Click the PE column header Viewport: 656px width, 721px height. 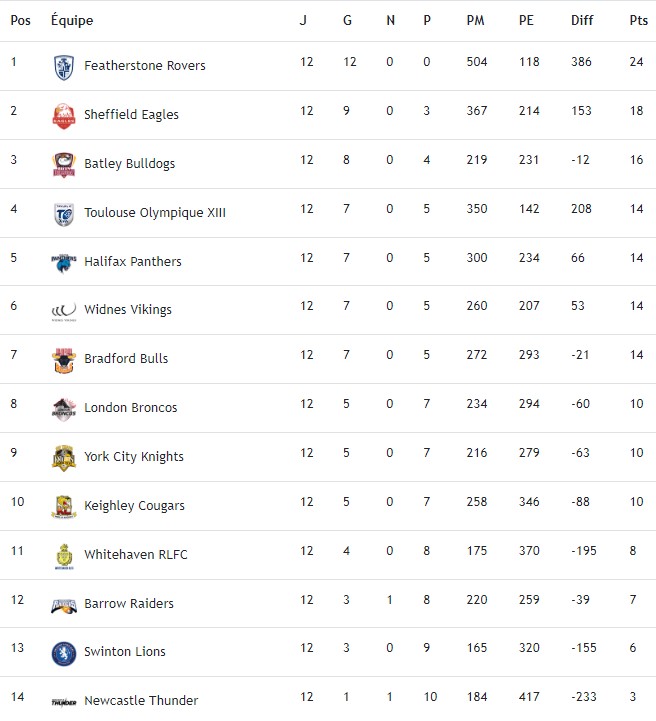(528, 20)
